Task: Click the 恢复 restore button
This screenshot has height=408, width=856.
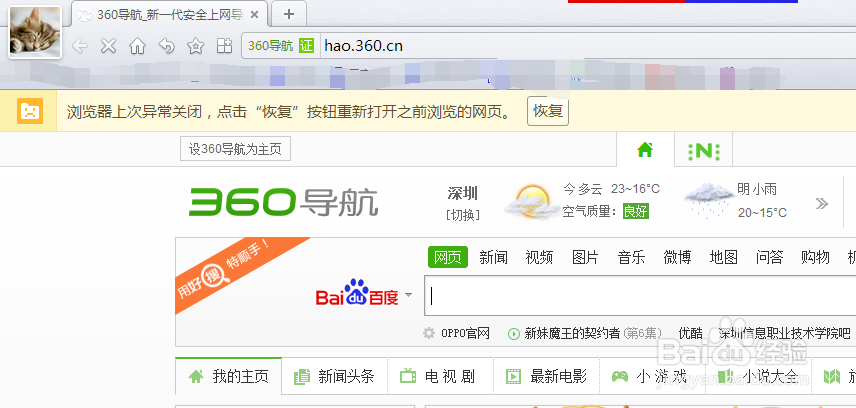Action: pyautogui.click(x=548, y=111)
